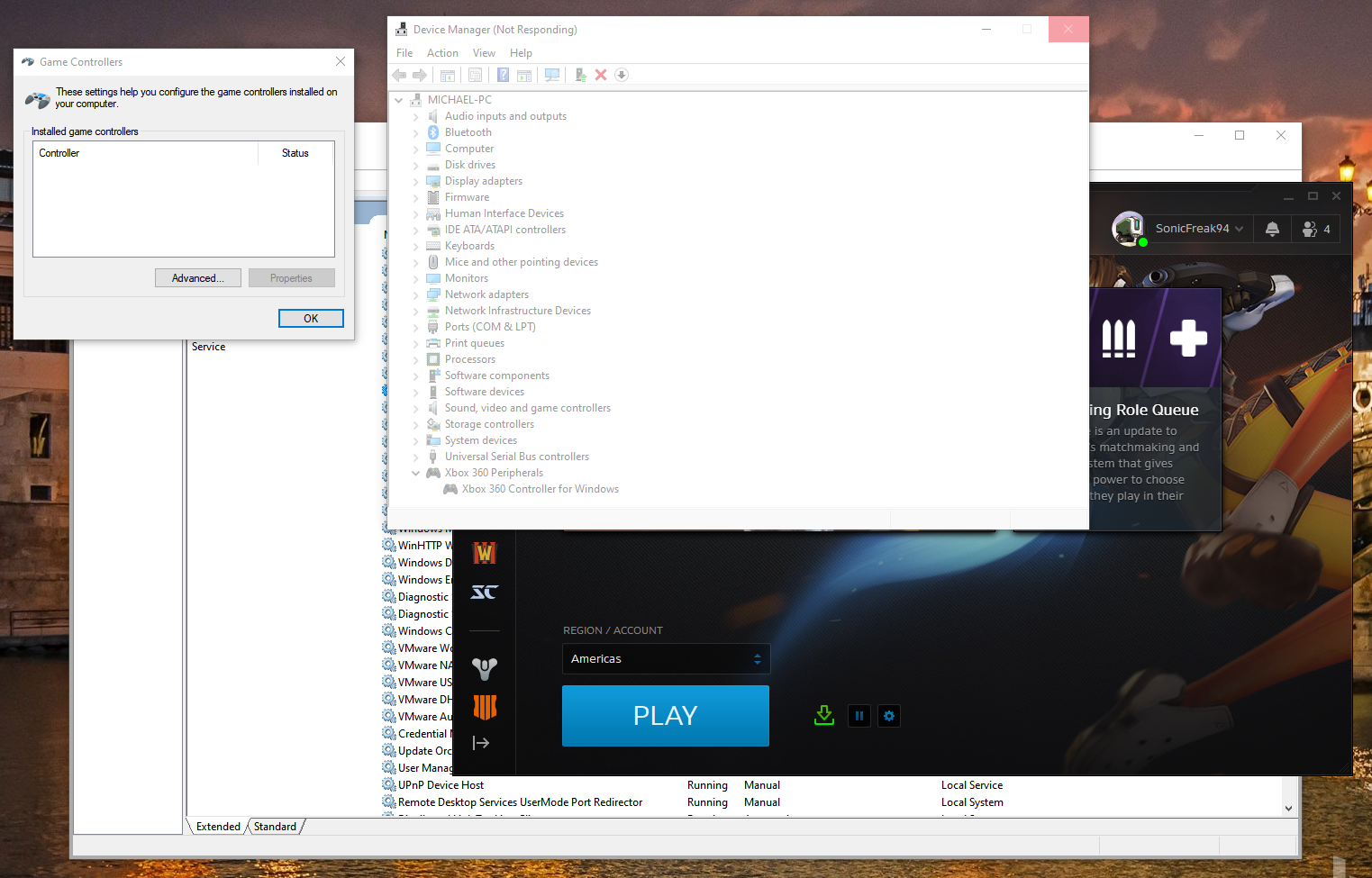Expand the Display adapters node
Image resolution: width=1372 pixels, height=878 pixels.
[415, 181]
